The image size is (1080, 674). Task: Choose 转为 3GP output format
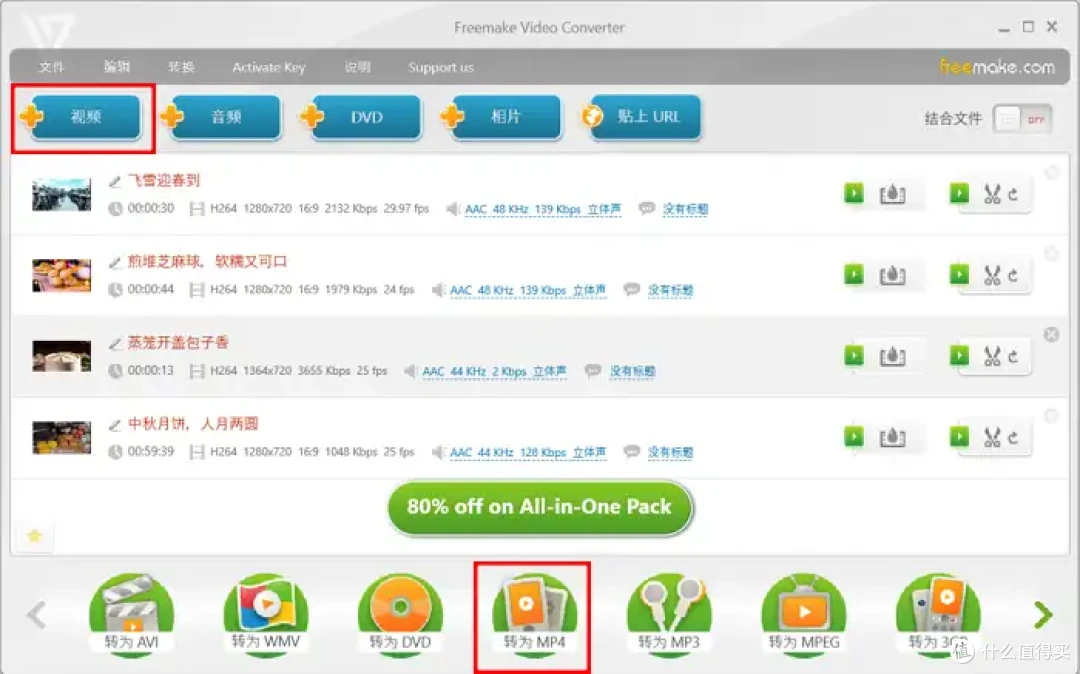tap(938, 615)
